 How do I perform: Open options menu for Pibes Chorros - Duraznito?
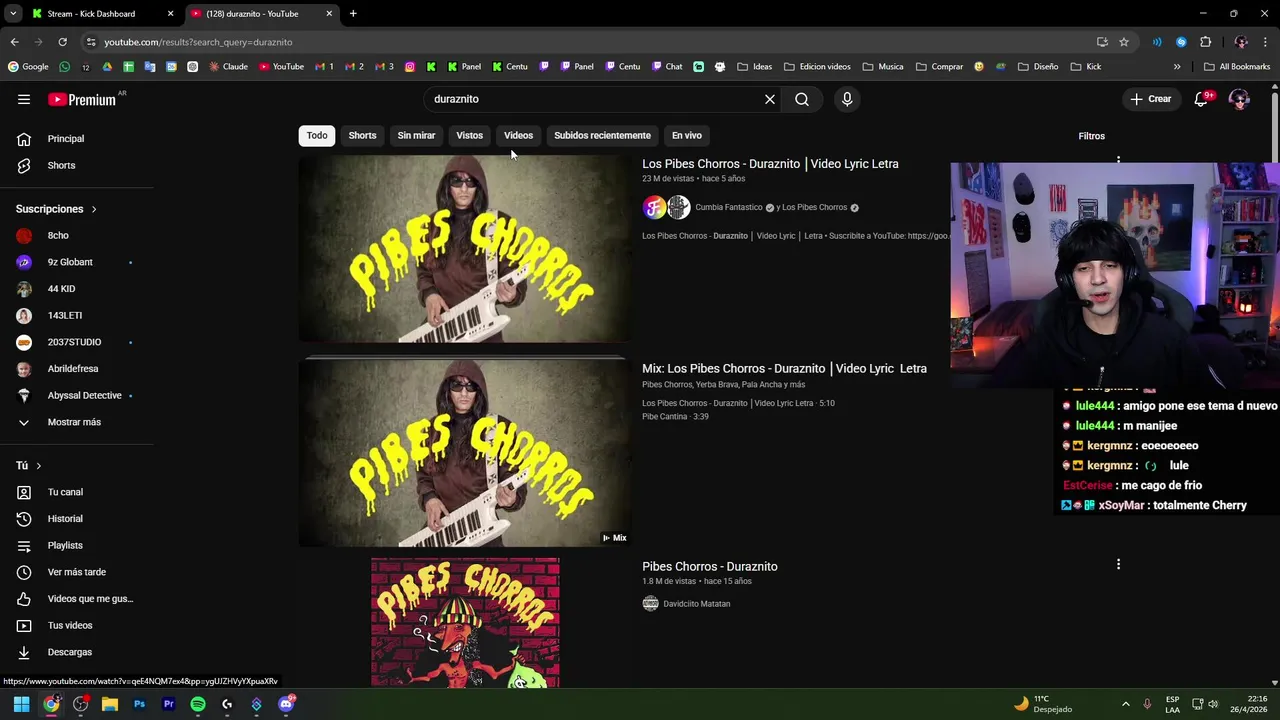(x=1118, y=564)
